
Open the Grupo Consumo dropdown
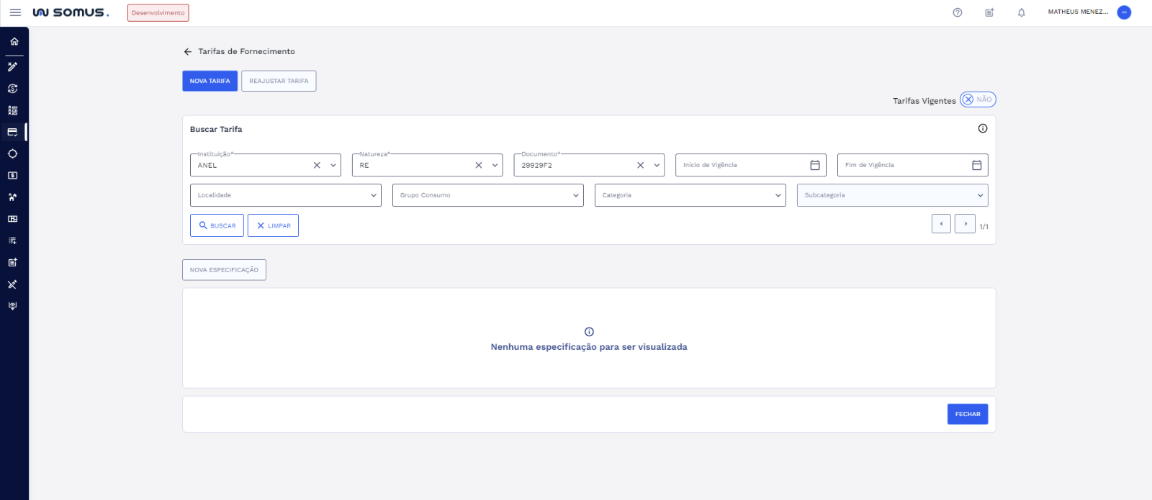click(x=487, y=195)
